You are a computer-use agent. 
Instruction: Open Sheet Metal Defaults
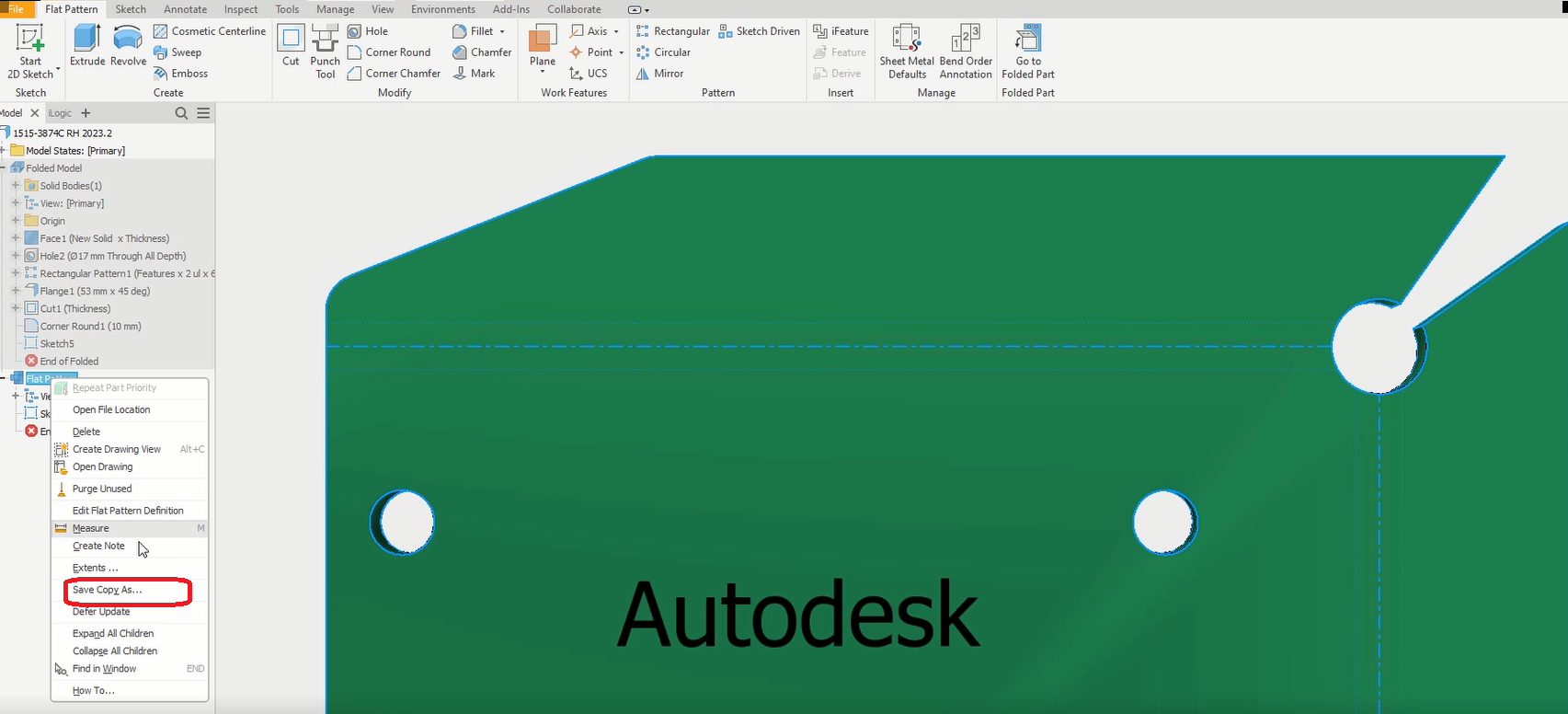907,52
